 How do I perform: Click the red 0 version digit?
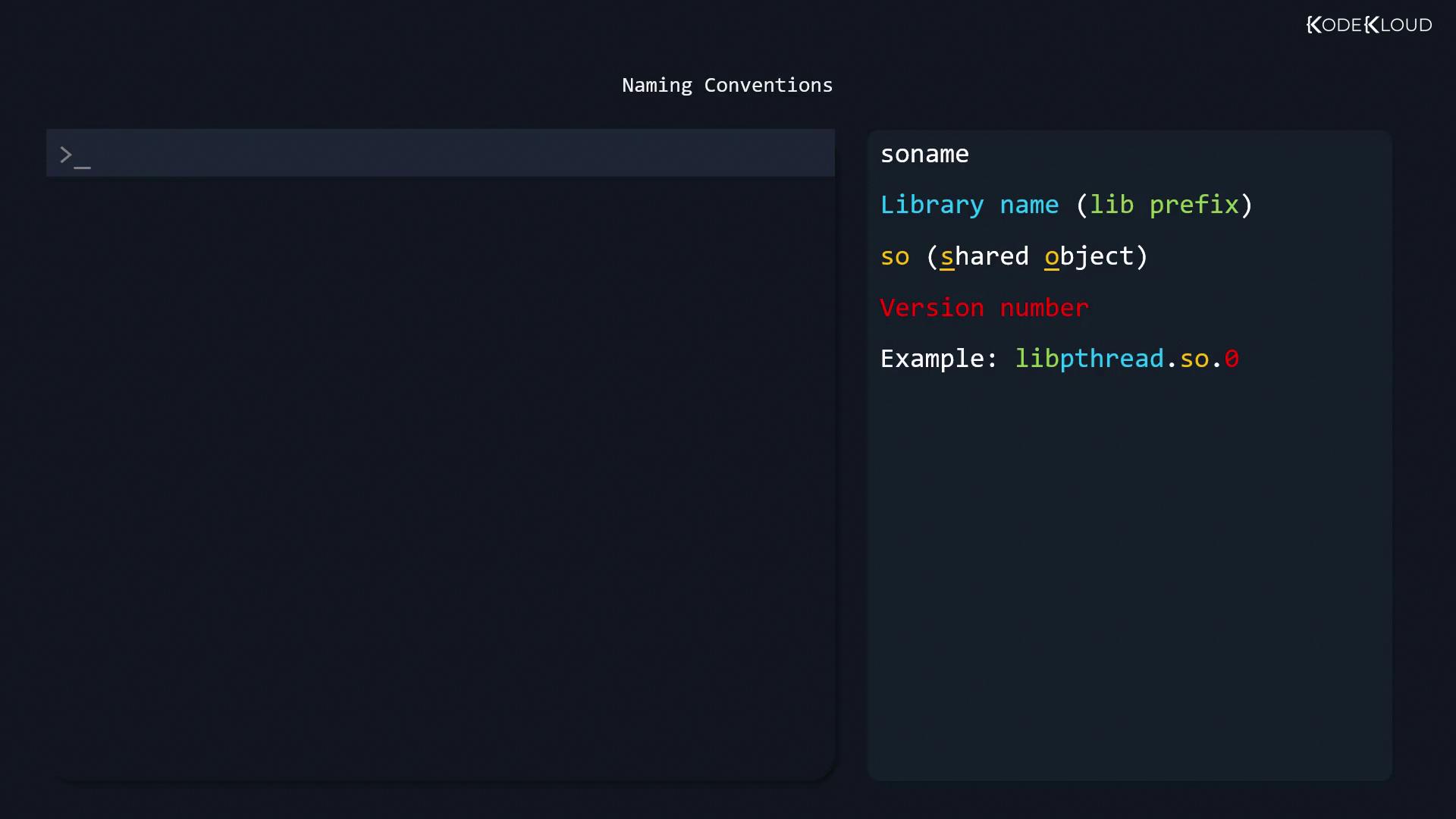click(x=1231, y=359)
